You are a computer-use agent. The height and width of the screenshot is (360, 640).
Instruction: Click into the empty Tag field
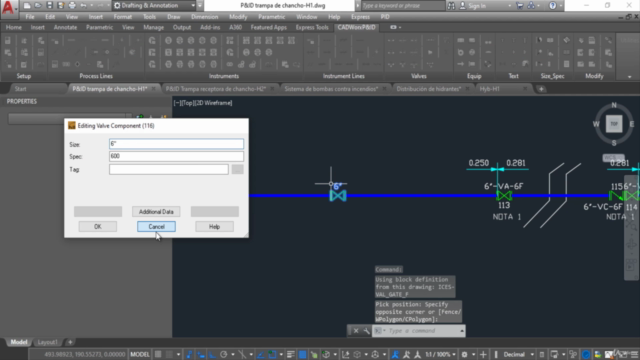point(169,169)
